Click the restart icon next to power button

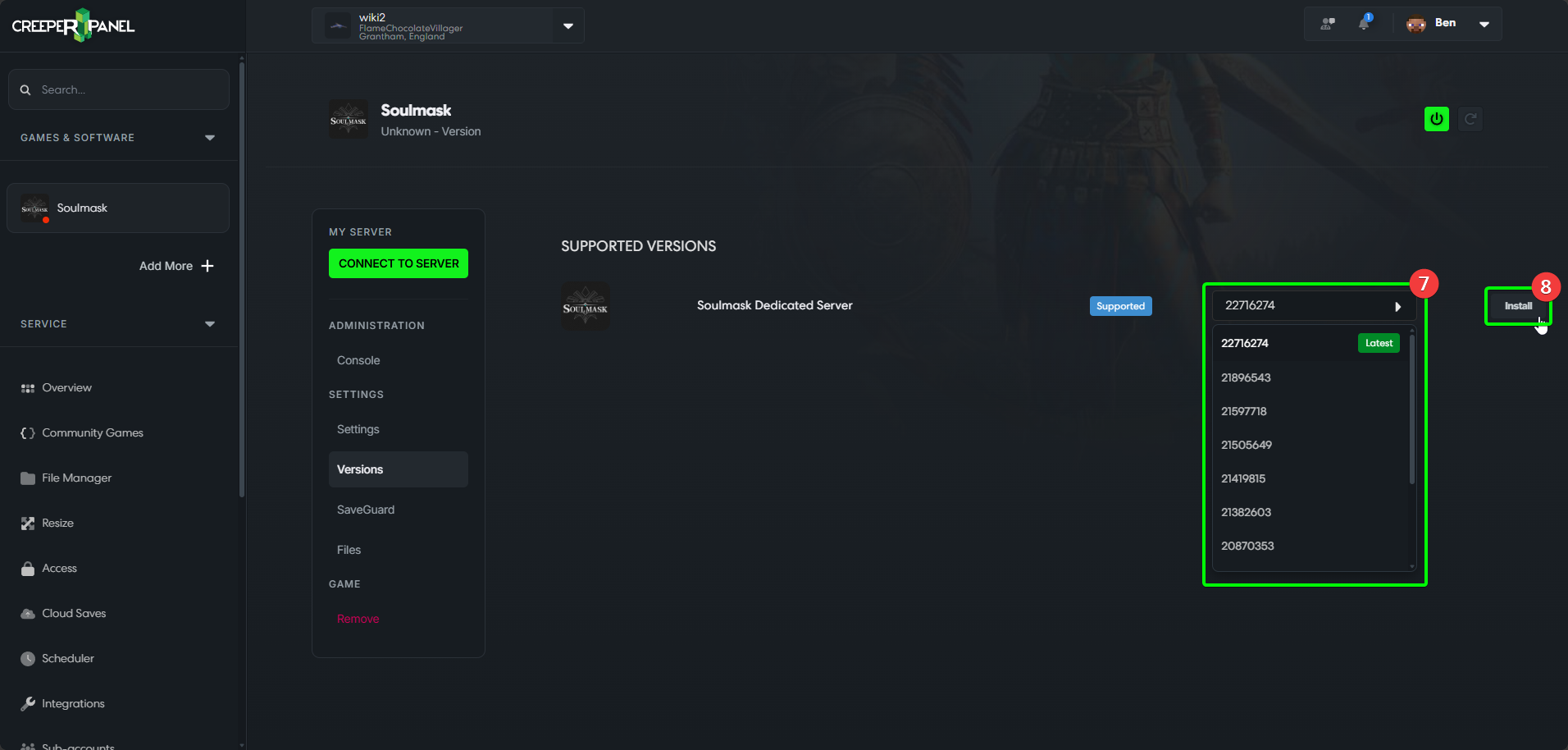[x=1470, y=118]
